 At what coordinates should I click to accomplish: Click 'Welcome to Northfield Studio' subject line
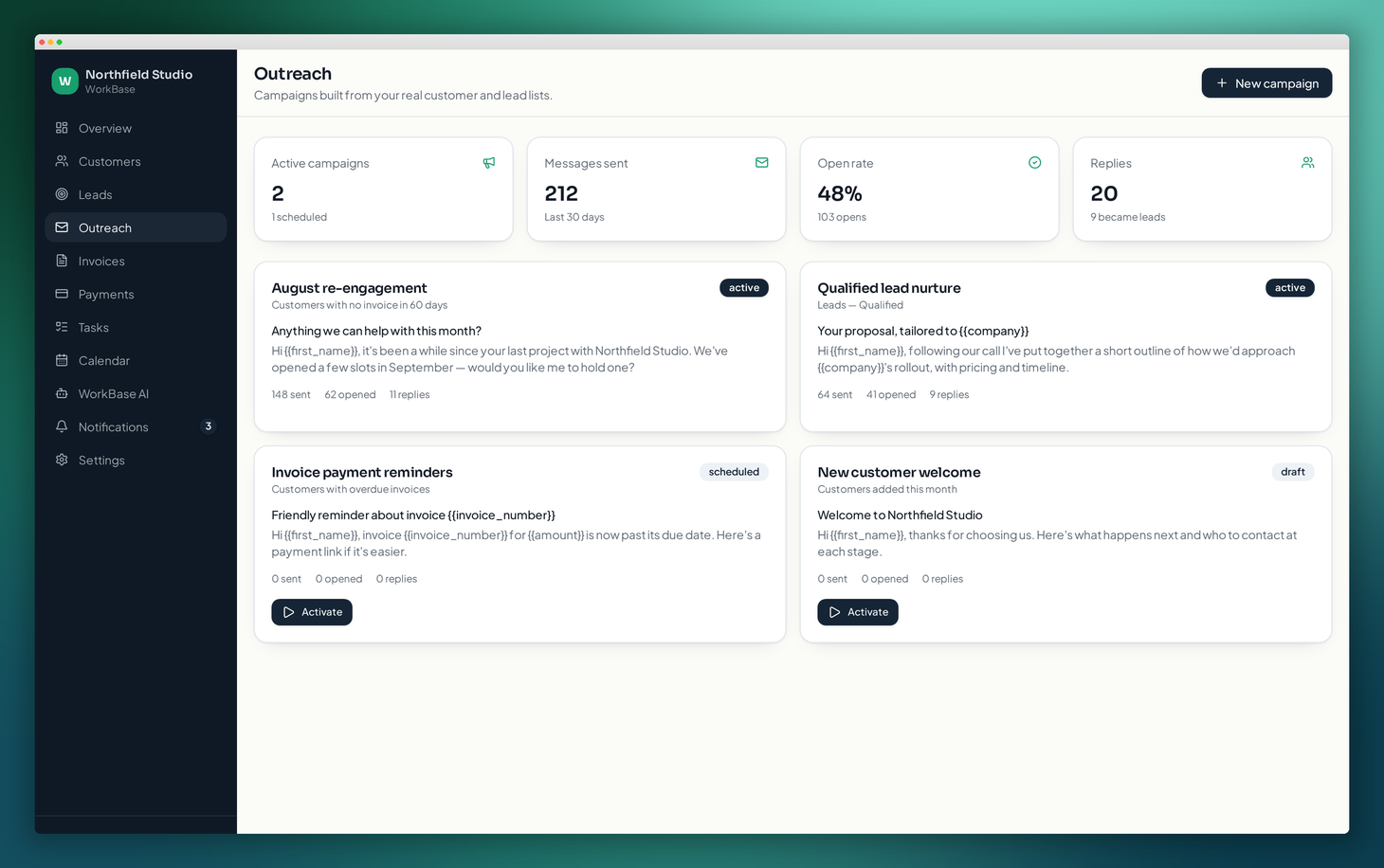tap(900, 515)
